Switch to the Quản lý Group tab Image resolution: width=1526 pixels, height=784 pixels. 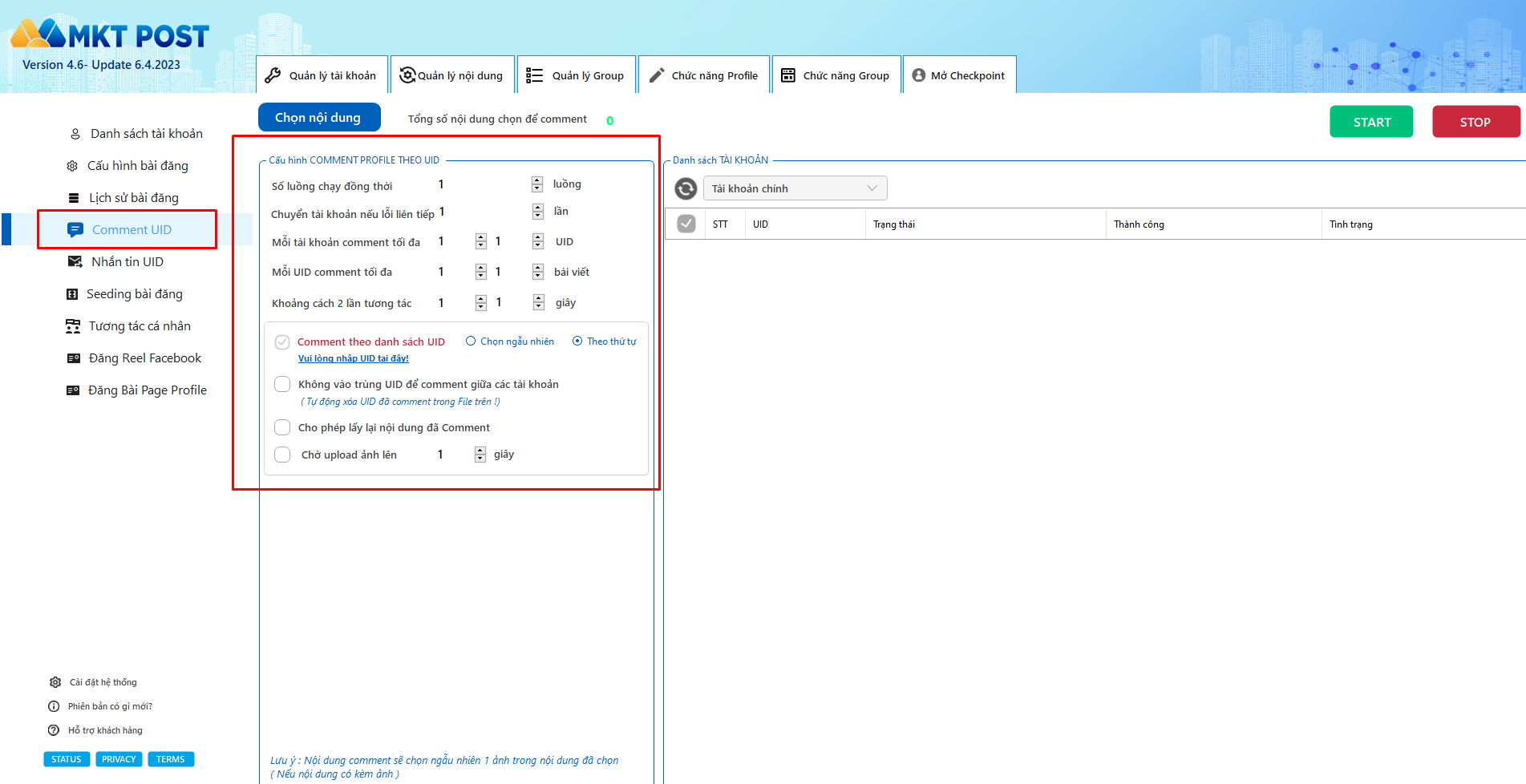click(x=577, y=75)
